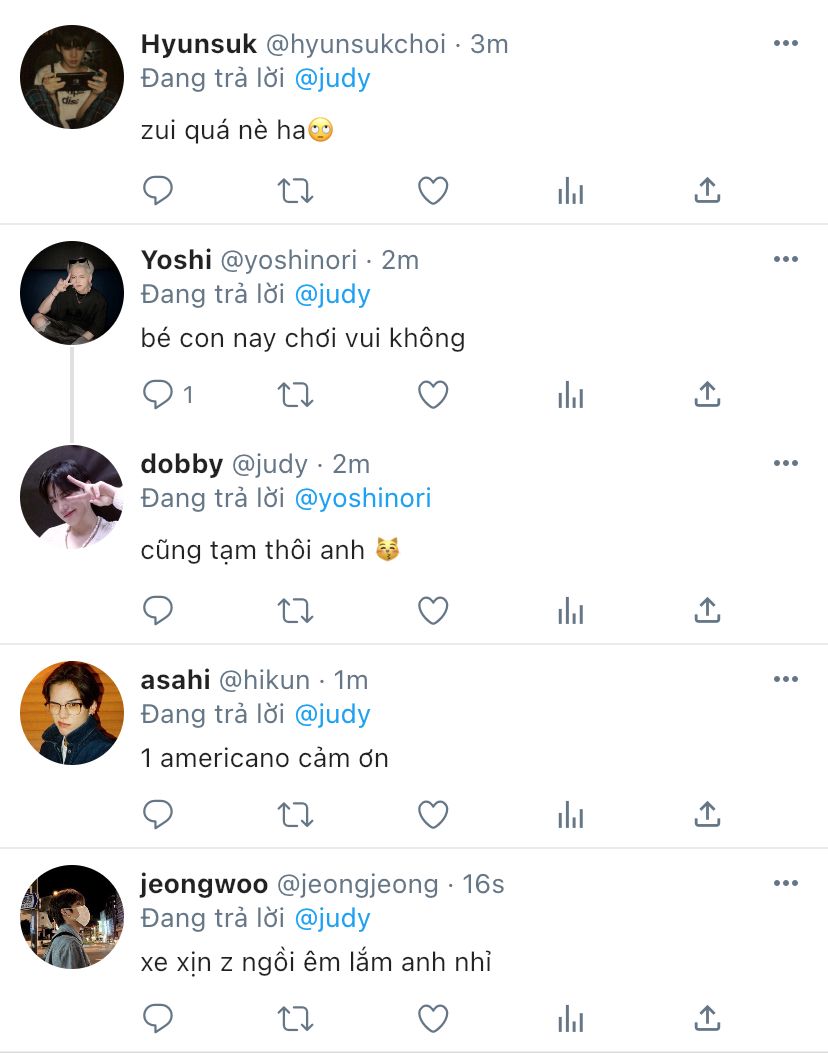Open Hyunsuk's display name
Screen dimensions: 828x1053
[199, 44]
